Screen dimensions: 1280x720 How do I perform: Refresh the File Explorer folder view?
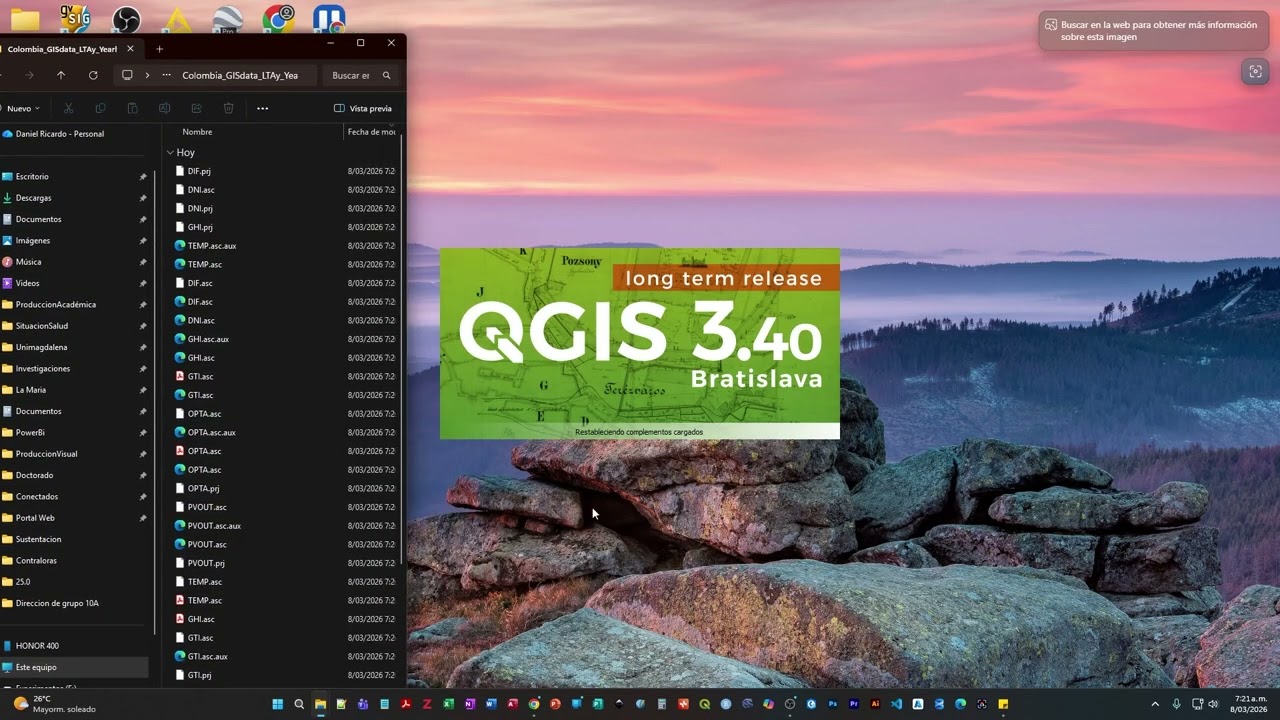93,75
